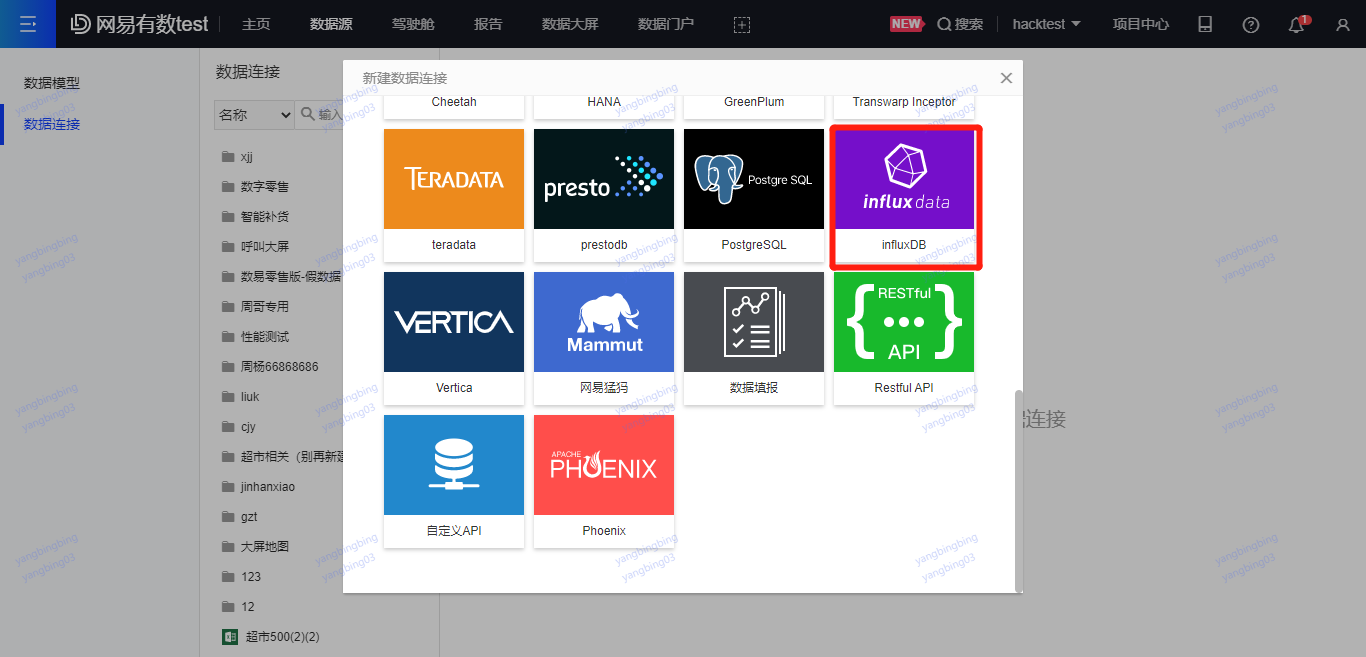Open the 名称 filter dropdown
Screen dimensions: 1366x657
(254, 115)
